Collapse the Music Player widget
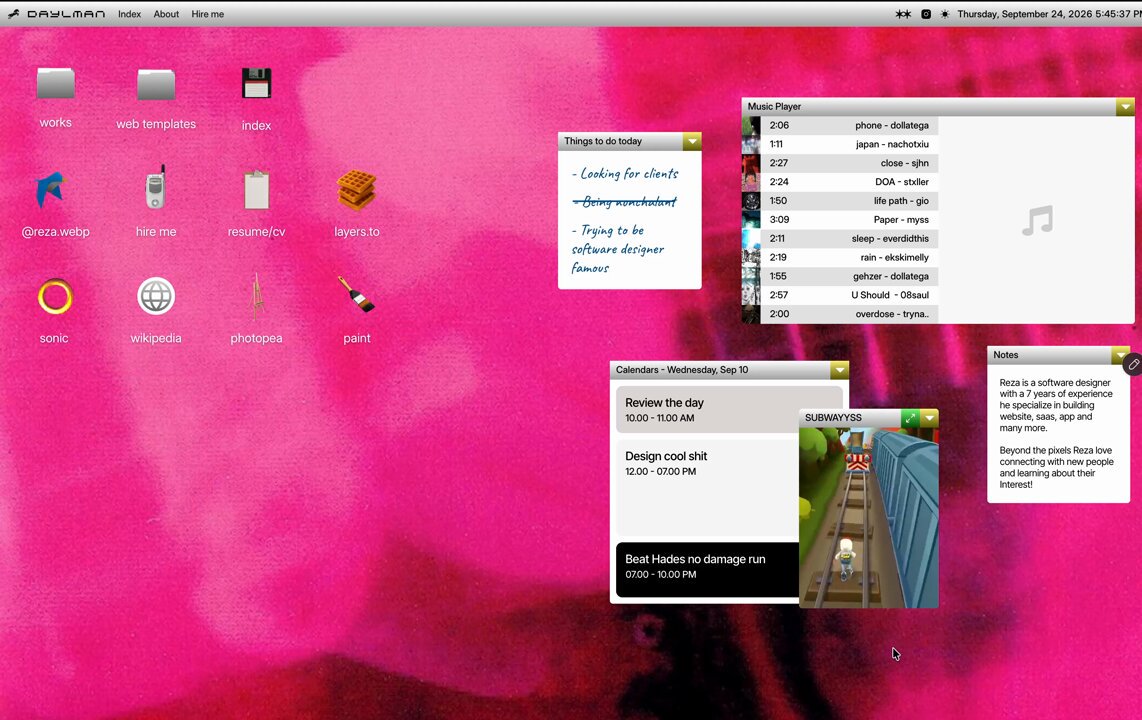This screenshot has height=720, width=1142. click(x=1125, y=106)
